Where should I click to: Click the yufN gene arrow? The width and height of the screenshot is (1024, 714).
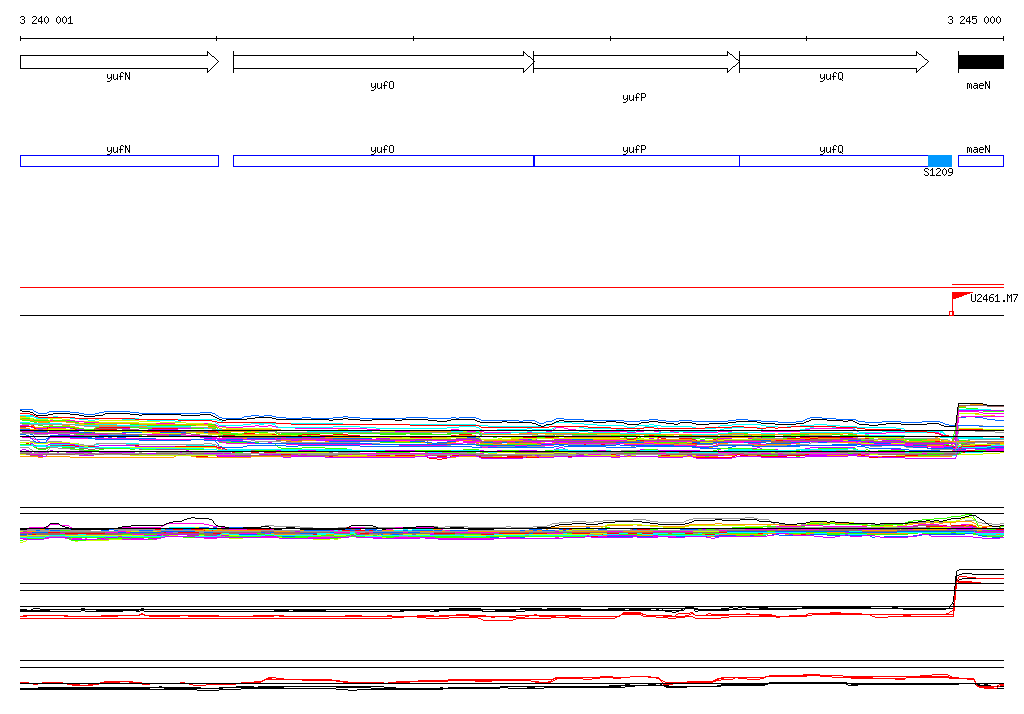point(120,62)
